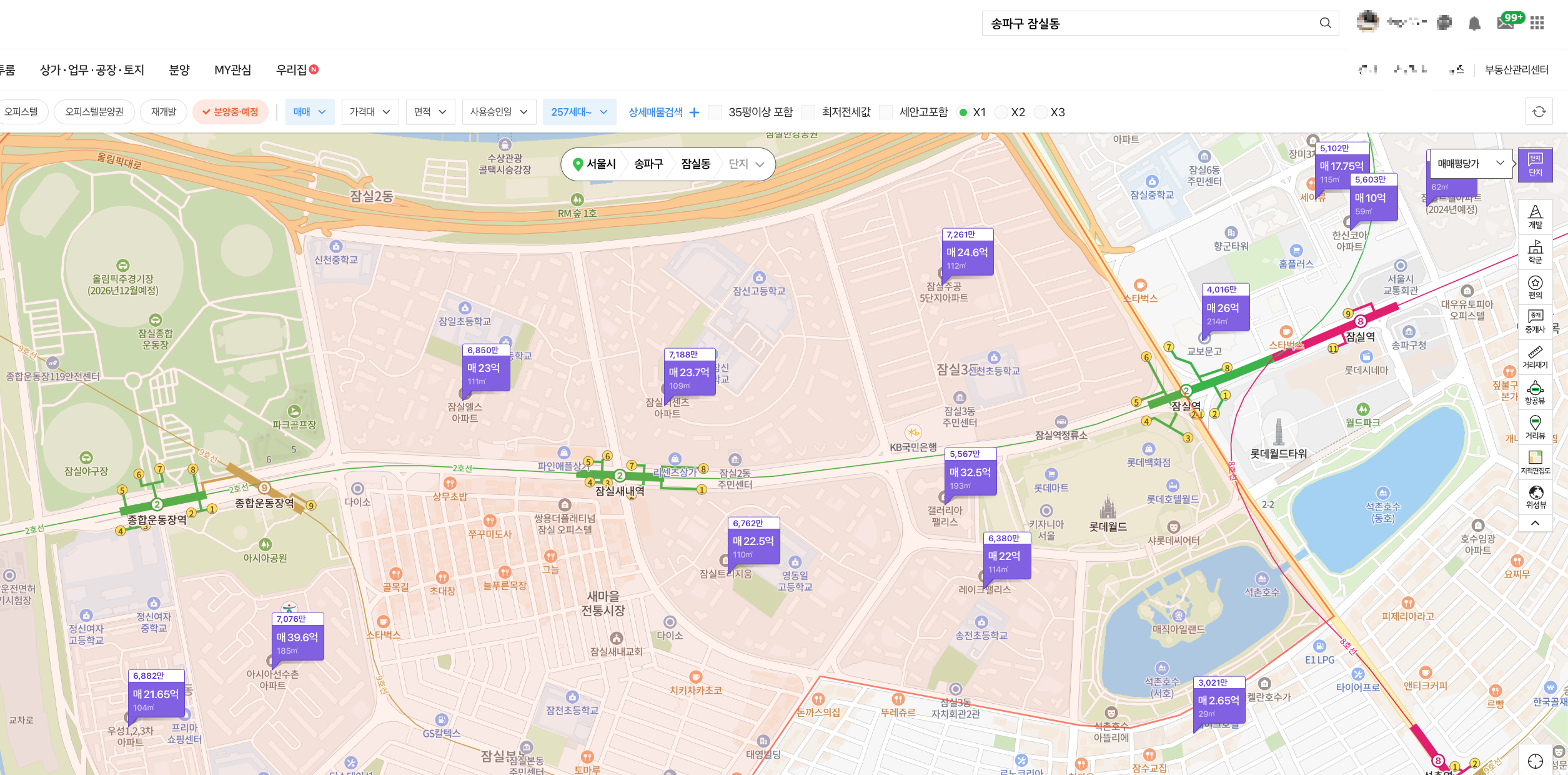Select the X2 radio button
Viewport: 1568px width, 775px height.
click(x=1001, y=112)
